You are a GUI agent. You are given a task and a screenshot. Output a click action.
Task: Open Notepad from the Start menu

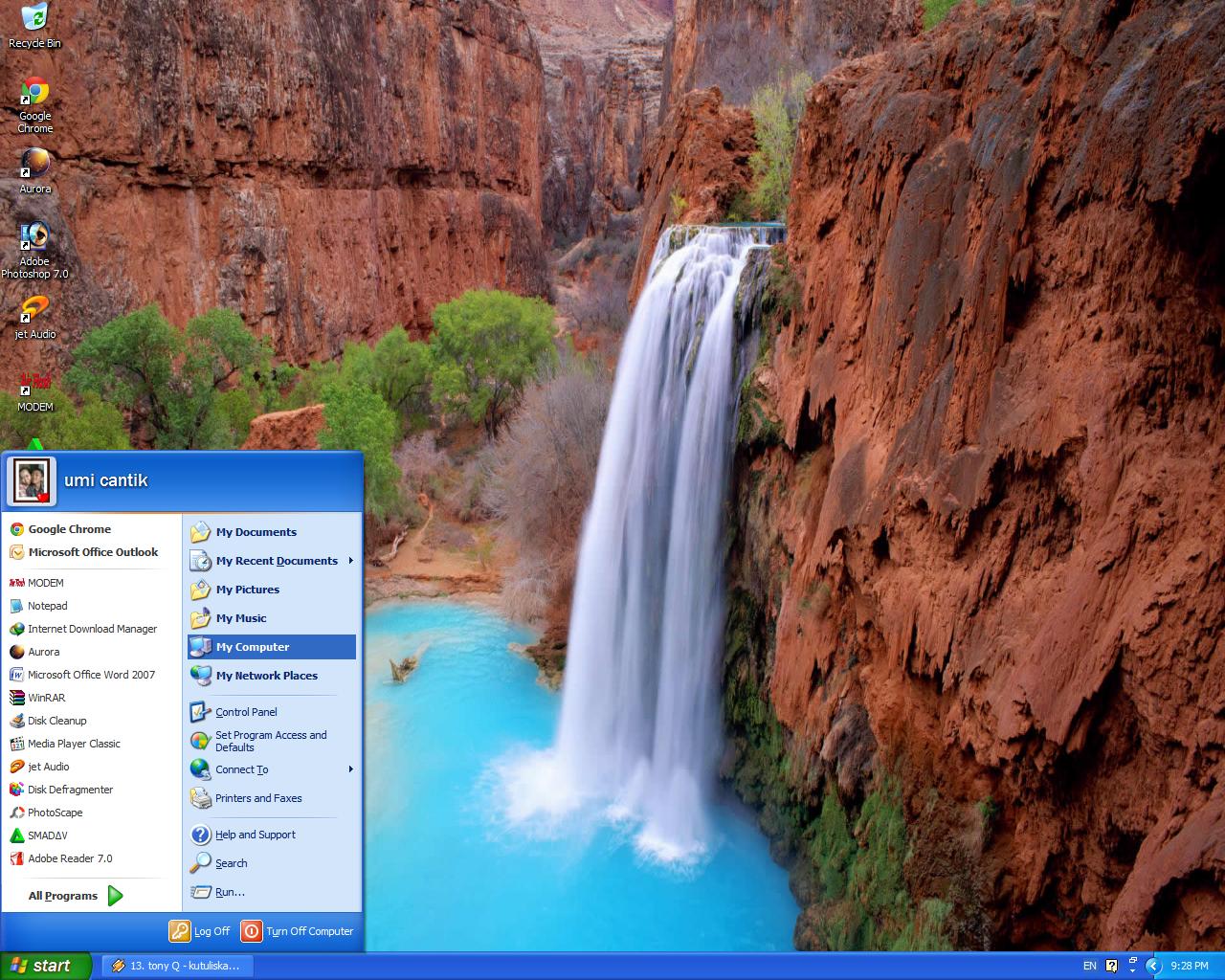(x=47, y=606)
